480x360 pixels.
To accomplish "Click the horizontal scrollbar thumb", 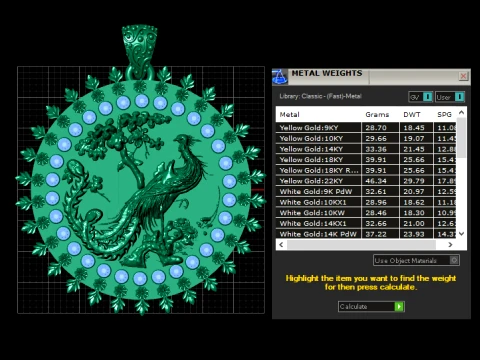I will coord(361,245).
